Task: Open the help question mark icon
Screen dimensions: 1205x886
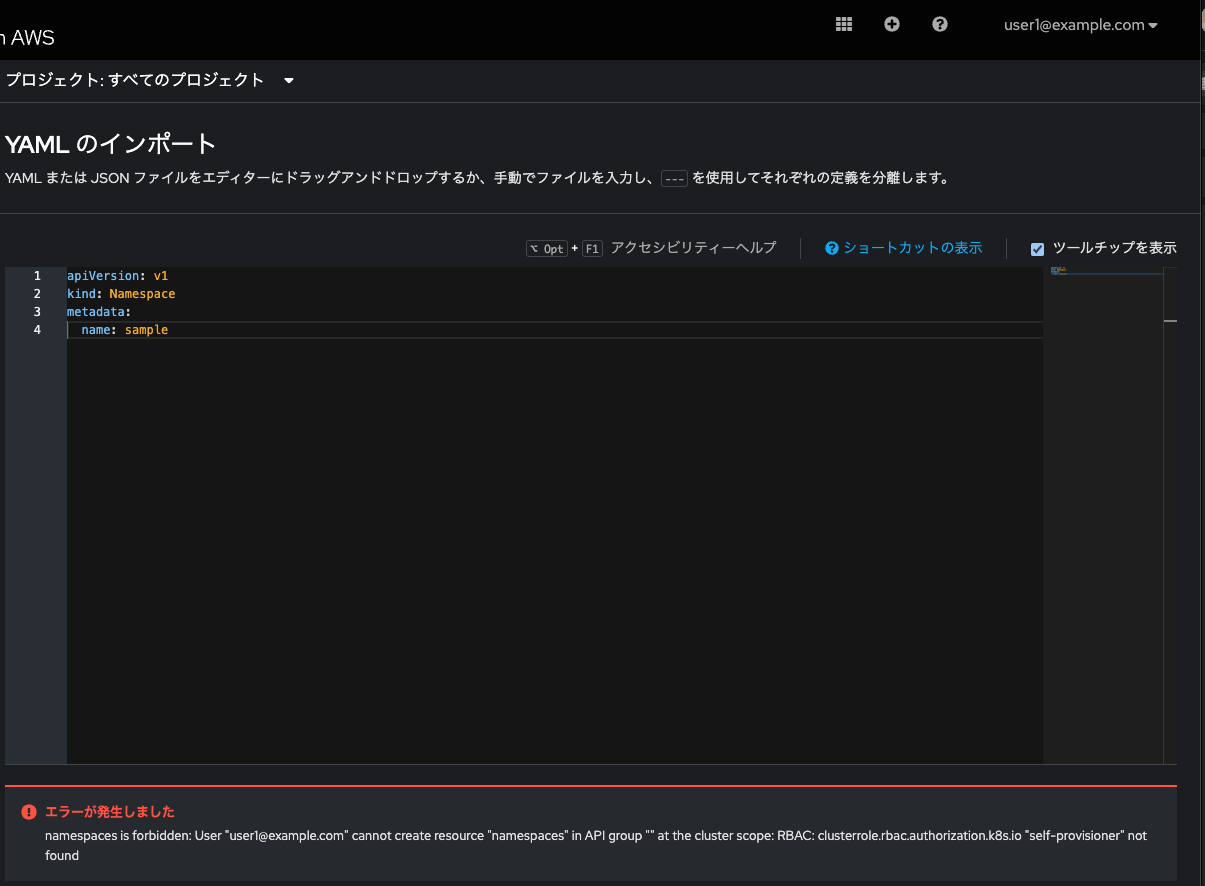Action: [x=940, y=24]
